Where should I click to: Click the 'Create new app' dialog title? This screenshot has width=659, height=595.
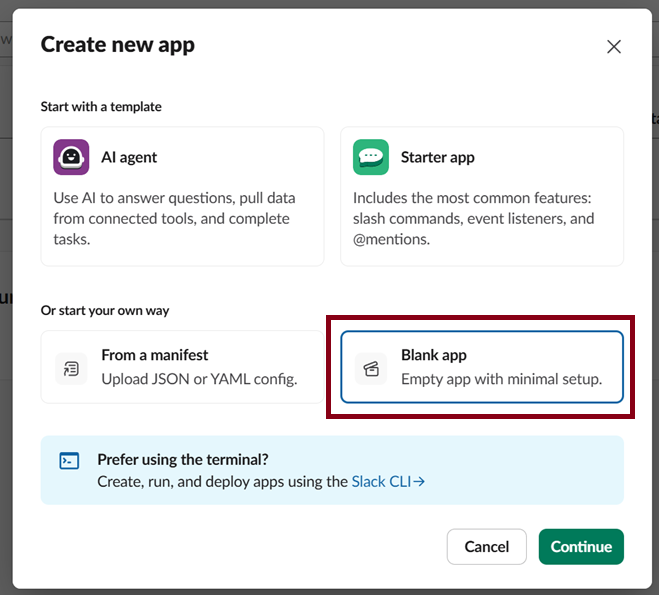118,45
